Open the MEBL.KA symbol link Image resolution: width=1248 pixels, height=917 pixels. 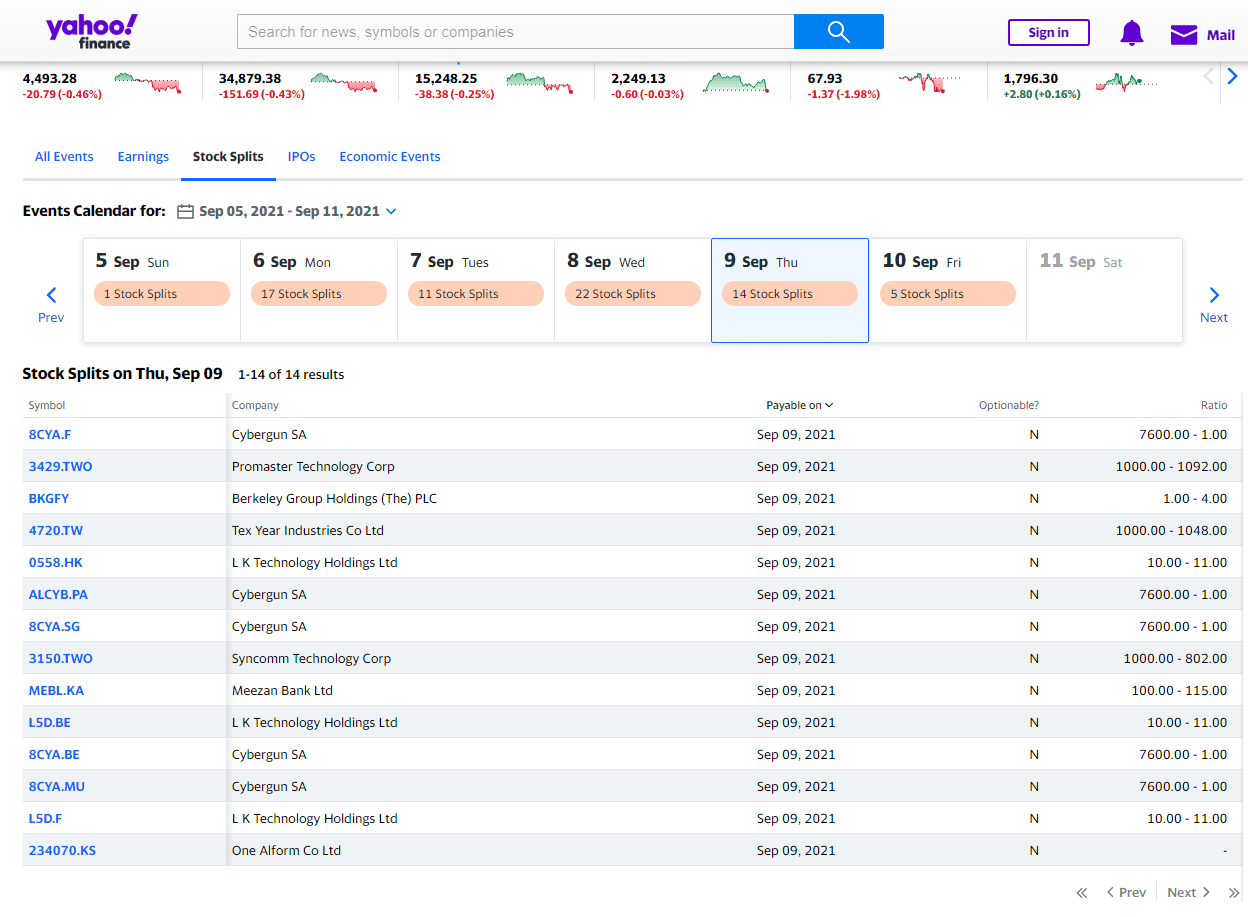pyautogui.click(x=56, y=690)
